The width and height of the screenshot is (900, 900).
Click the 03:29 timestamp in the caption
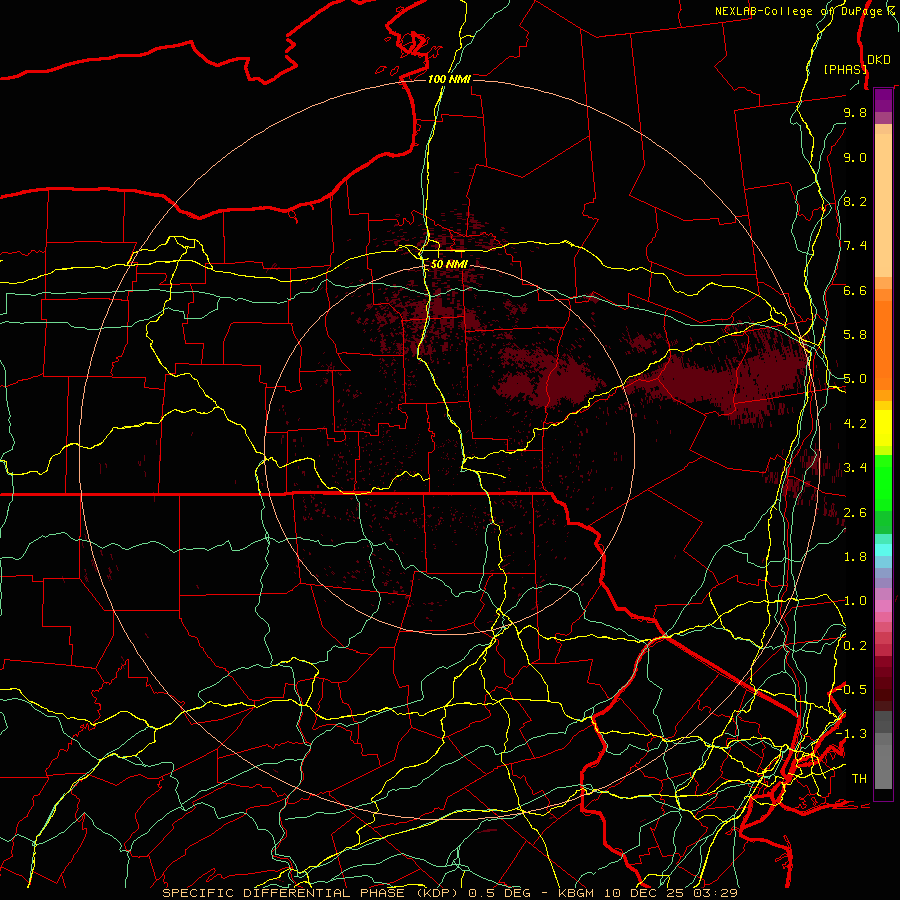pyautogui.click(x=716, y=893)
